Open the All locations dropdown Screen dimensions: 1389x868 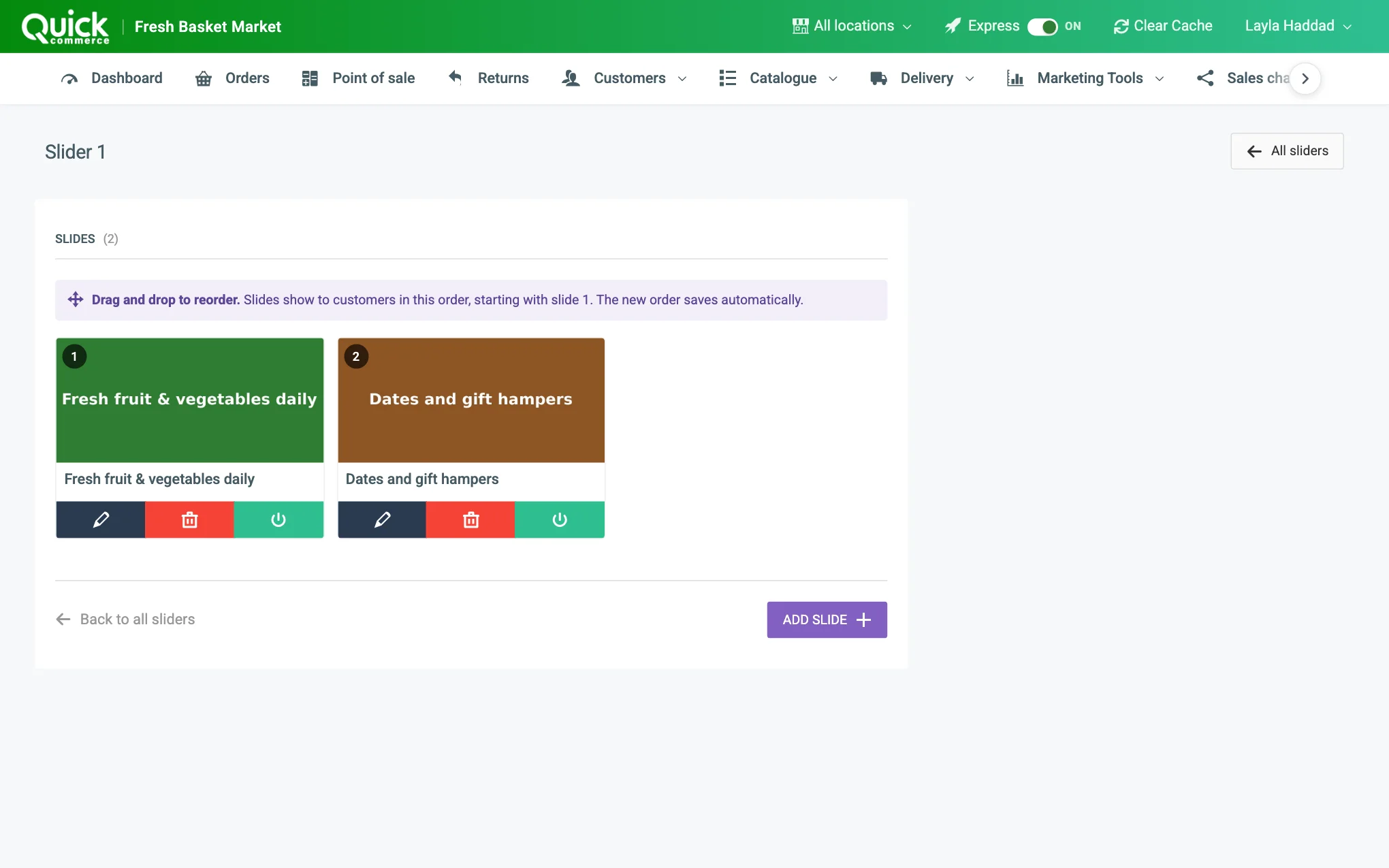852,27
